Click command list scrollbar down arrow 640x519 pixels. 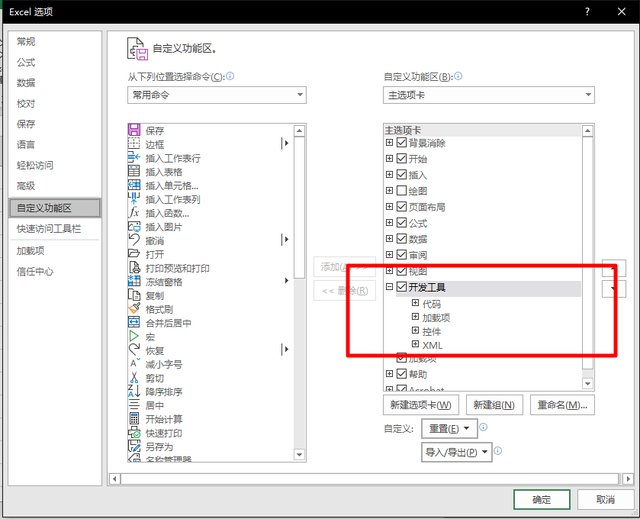click(299, 454)
